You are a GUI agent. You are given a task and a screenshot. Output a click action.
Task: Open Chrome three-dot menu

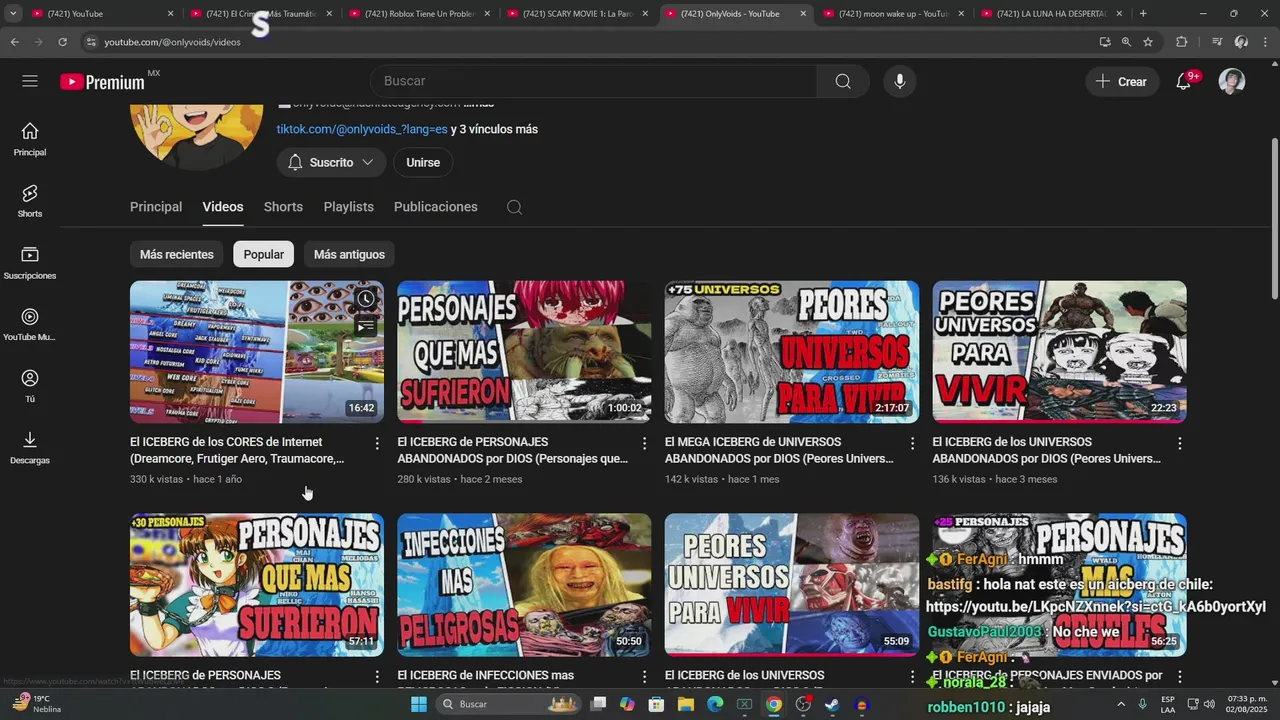(x=1266, y=42)
